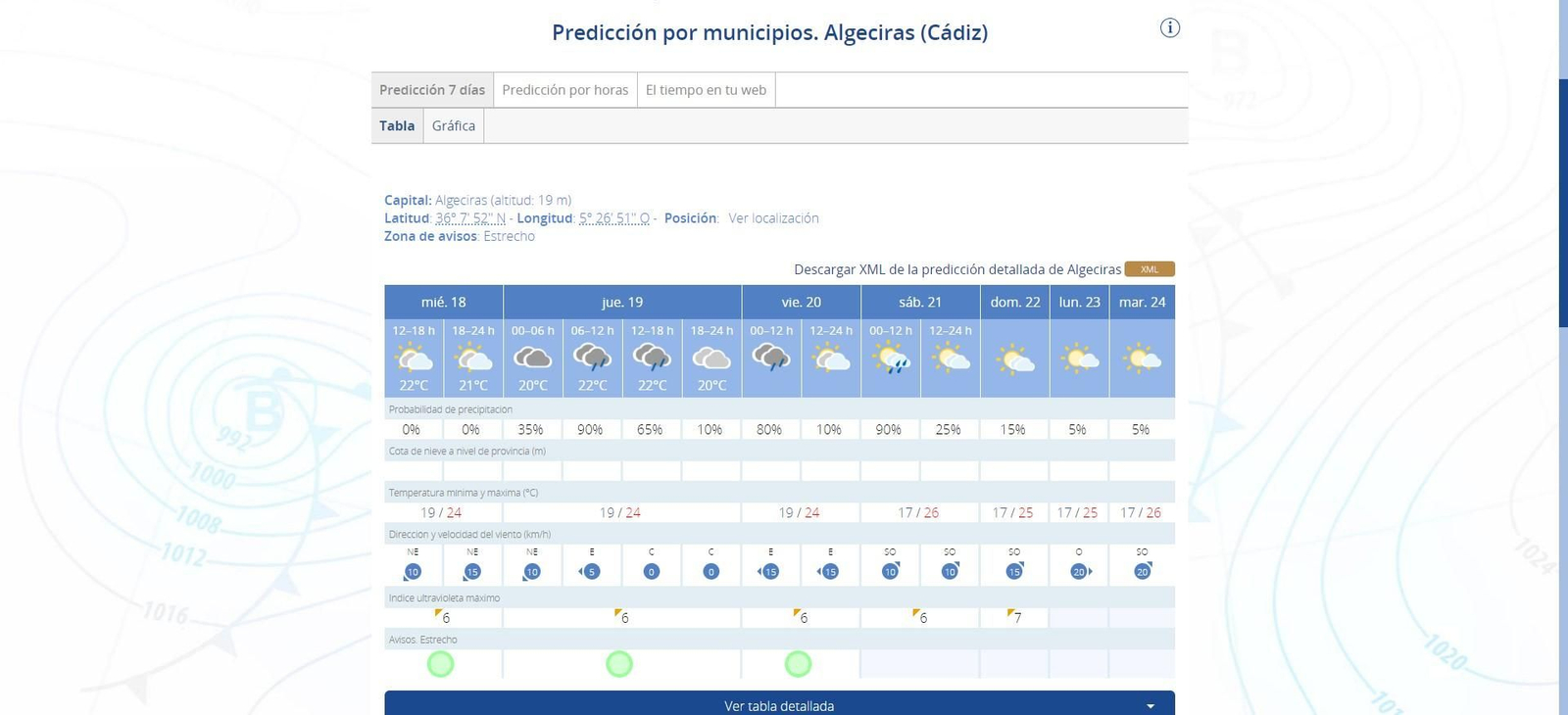This screenshot has width=1568, height=715.
Task: Click the jue. 19 cloudy icon for 18–24 h
Action: [x=712, y=358]
